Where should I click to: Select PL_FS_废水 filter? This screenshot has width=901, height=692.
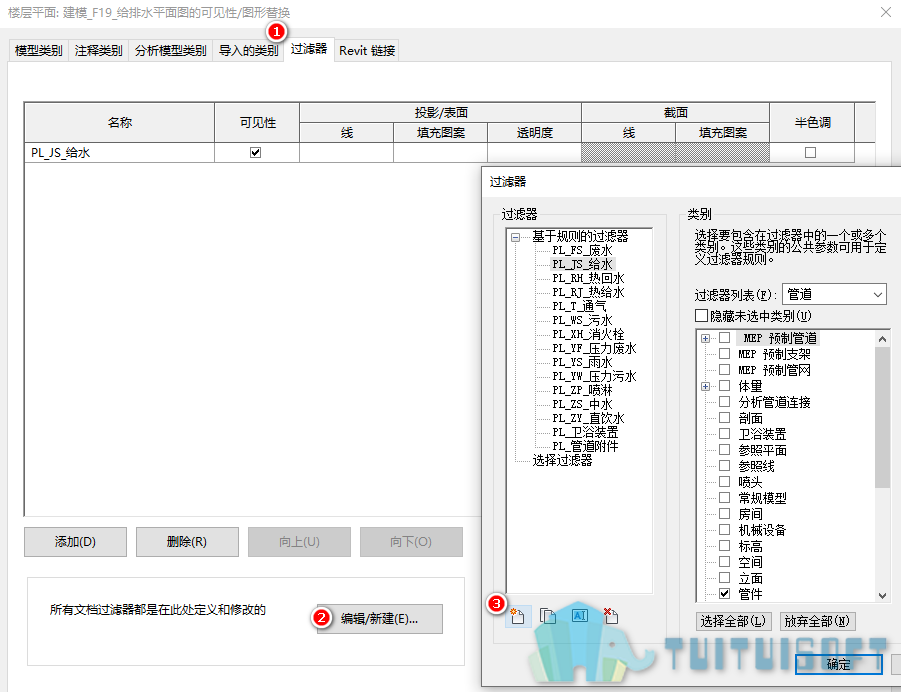click(x=582, y=250)
